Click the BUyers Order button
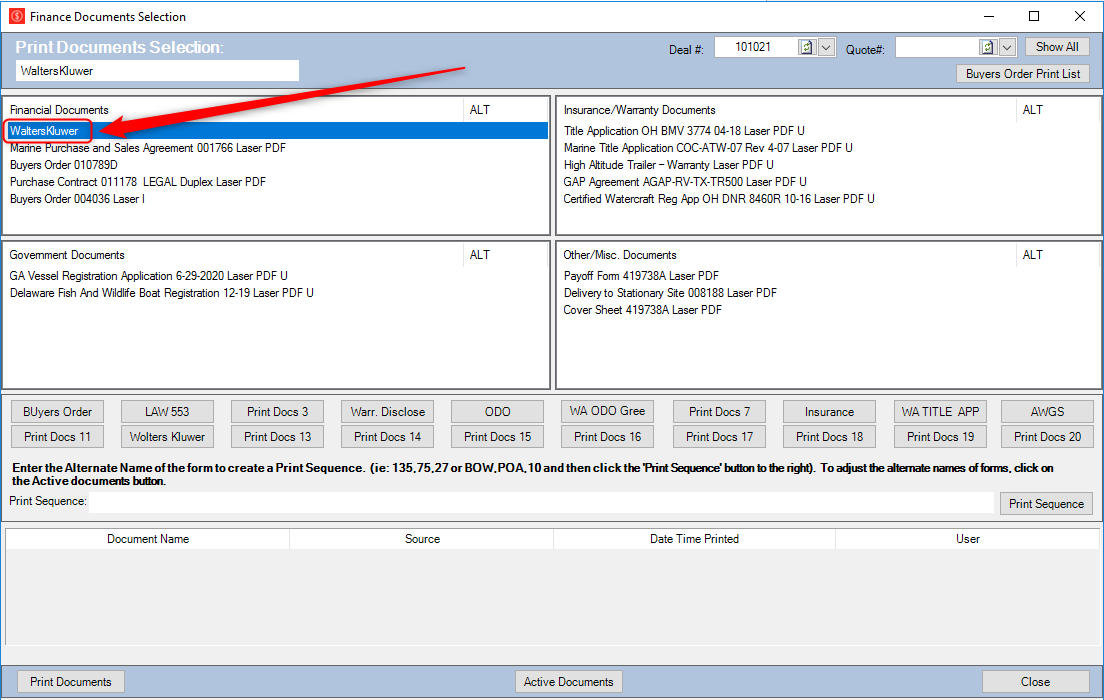 coord(57,411)
